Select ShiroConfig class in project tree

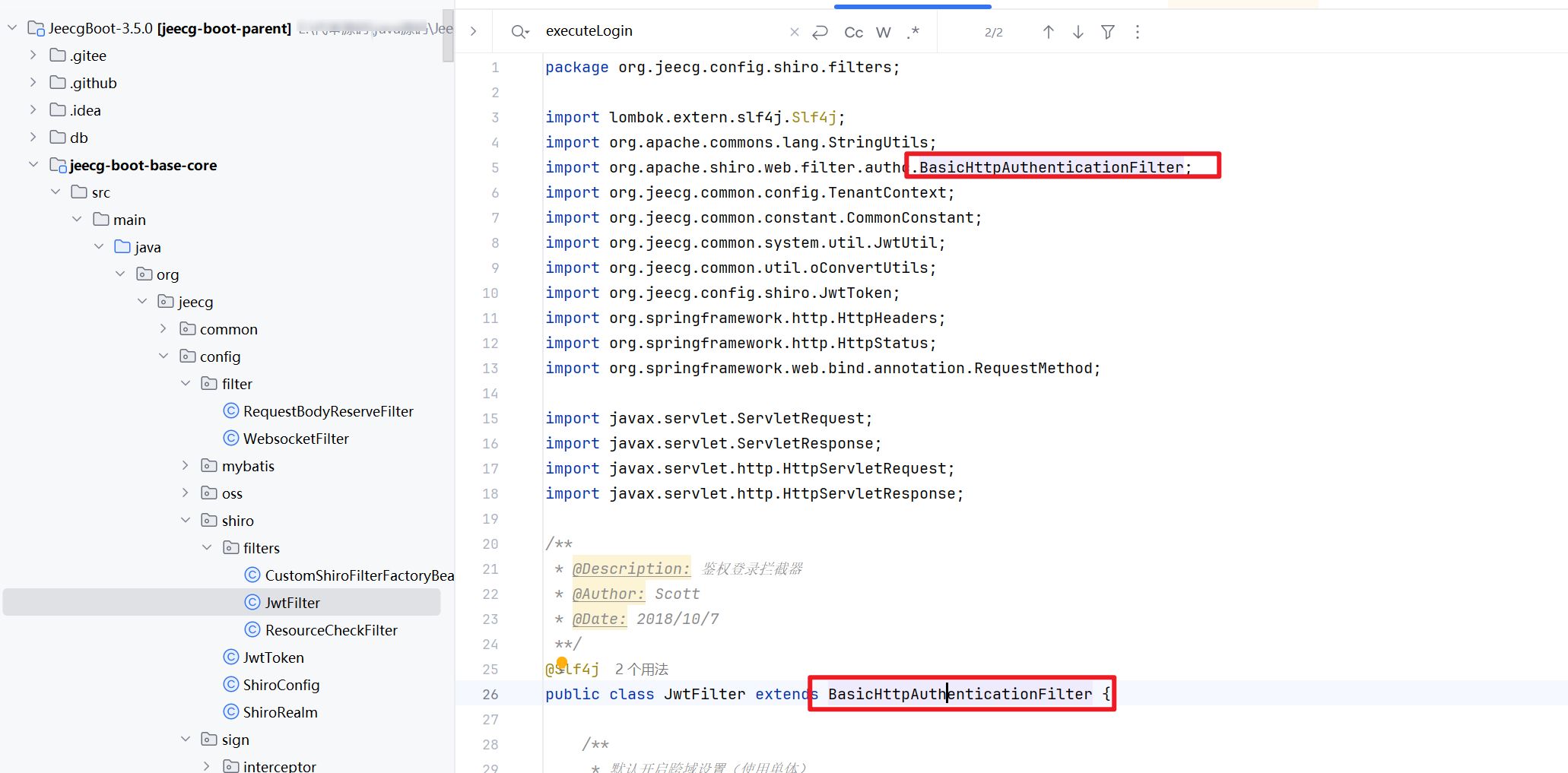click(x=281, y=685)
